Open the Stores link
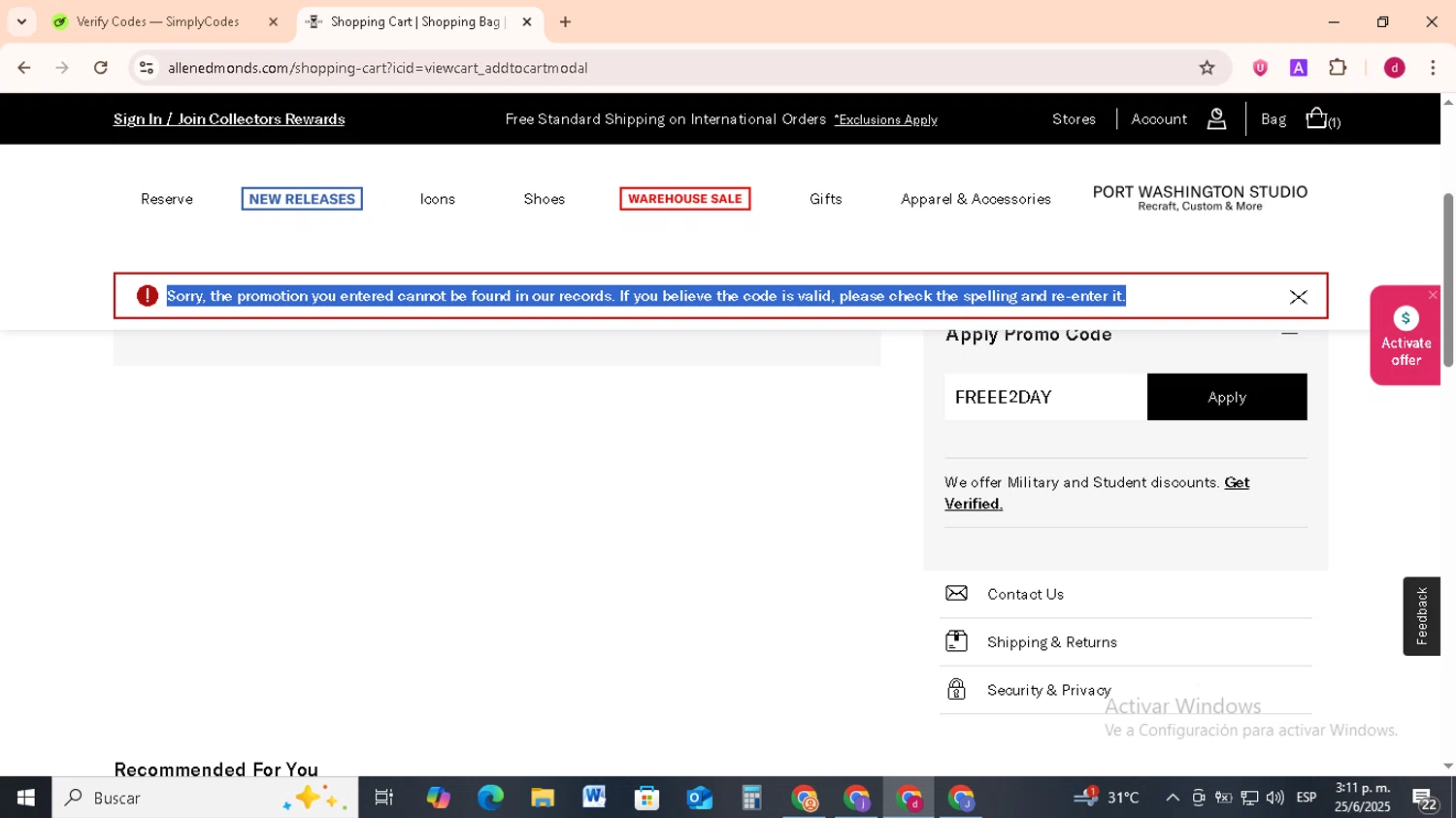The image size is (1456, 818). (x=1074, y=119)
